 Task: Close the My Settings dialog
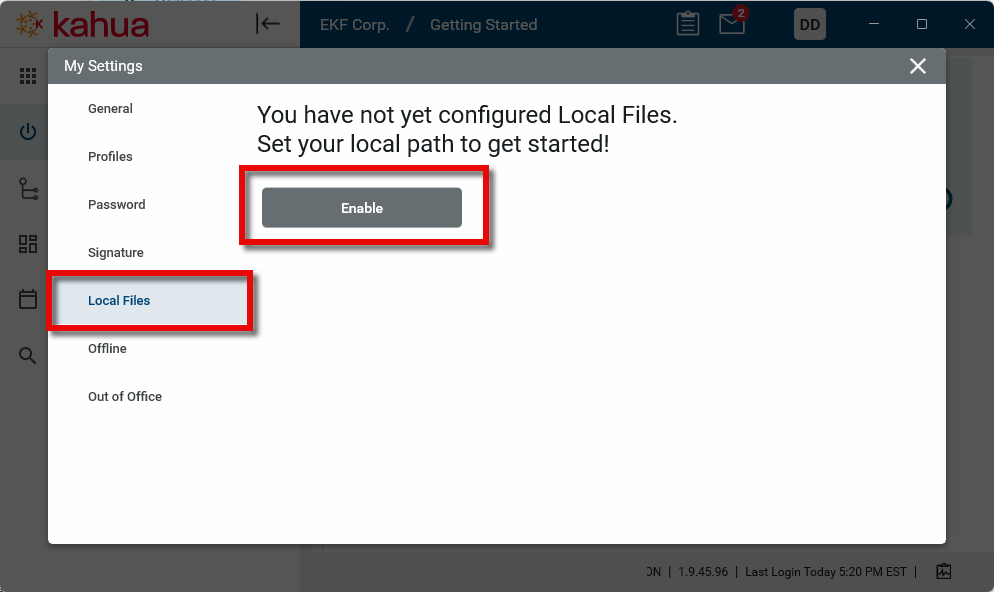[917, 66]
